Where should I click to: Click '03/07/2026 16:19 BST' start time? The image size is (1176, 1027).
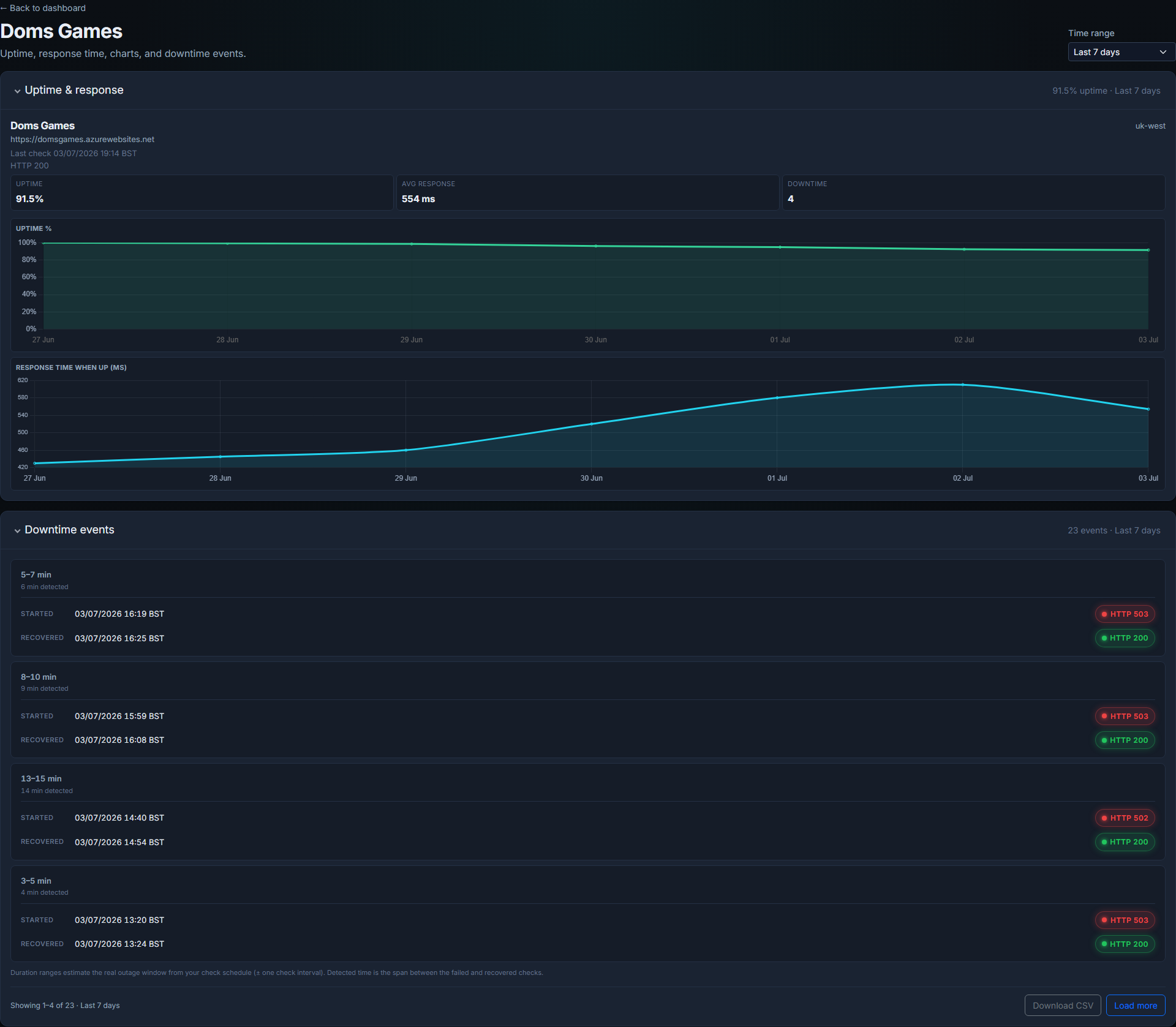click(119, 614)
